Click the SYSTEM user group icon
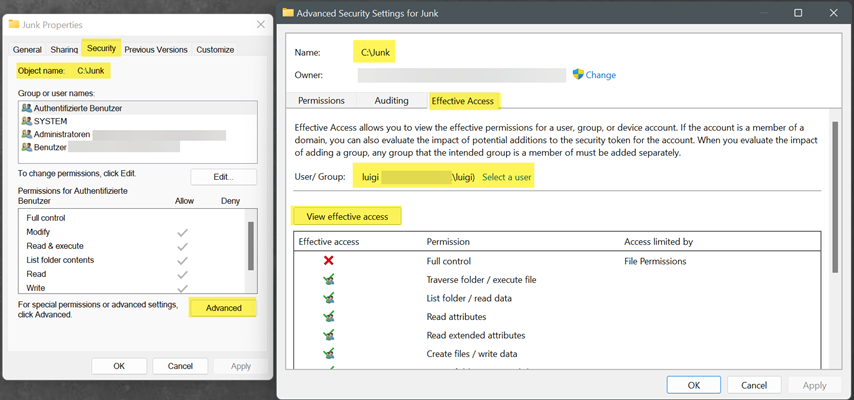The width and height of the screenshot is (854, 400). point(27,121)
